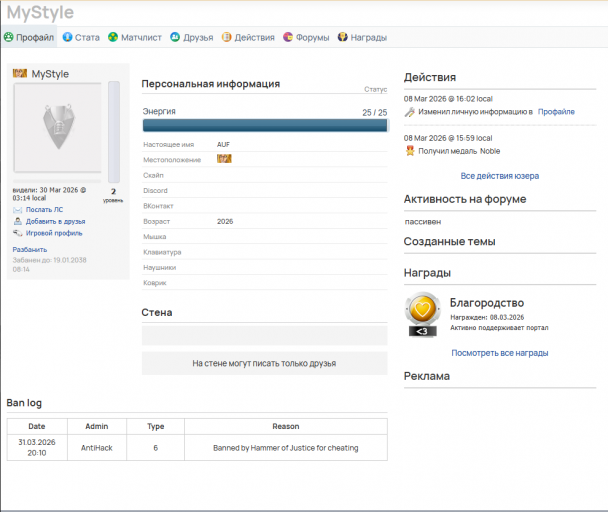608x512 pixels.
Task: Open the Игровой профиль link
Action: point(54,233)
